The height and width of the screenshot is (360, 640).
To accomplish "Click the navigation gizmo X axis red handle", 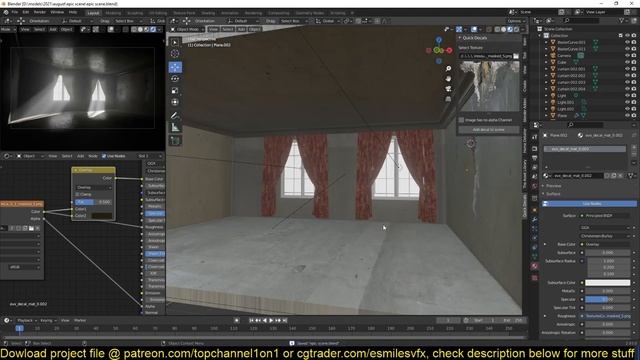I will (449, 51).
